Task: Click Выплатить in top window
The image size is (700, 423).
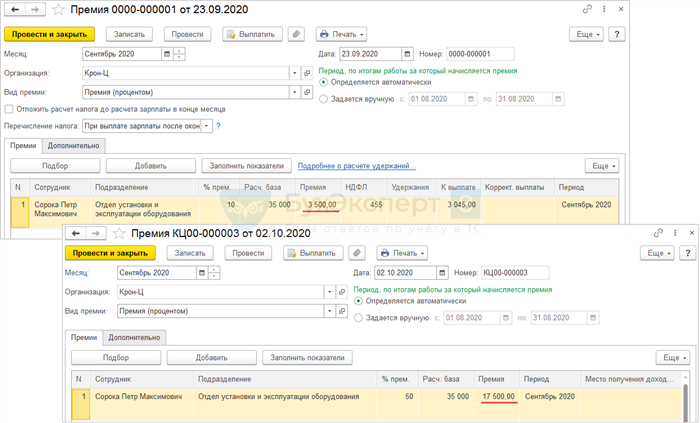Action: (252, 34)
